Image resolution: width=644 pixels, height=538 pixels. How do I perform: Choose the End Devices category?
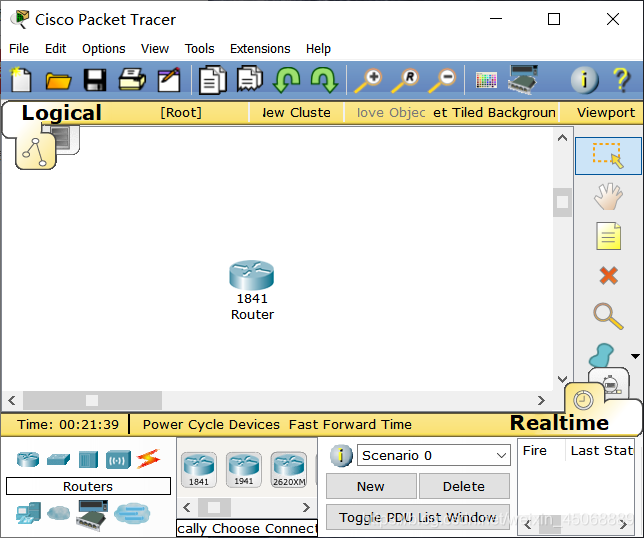click(28, 513)
